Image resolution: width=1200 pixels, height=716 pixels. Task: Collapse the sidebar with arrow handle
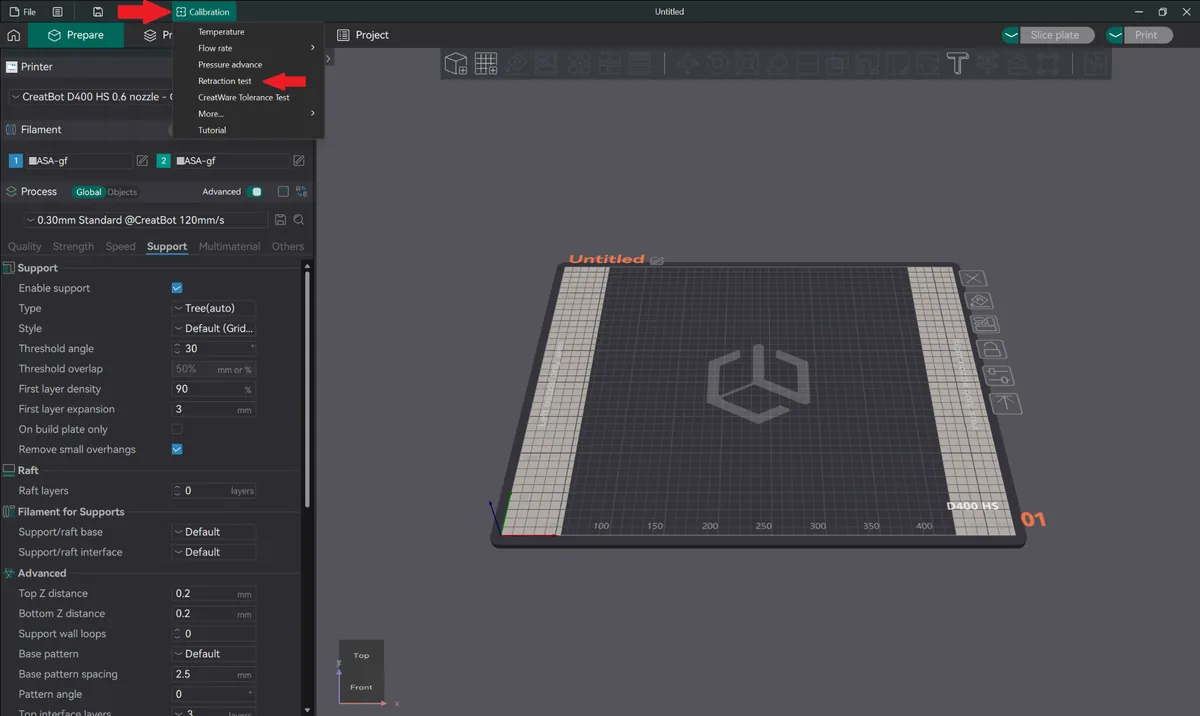328,59
